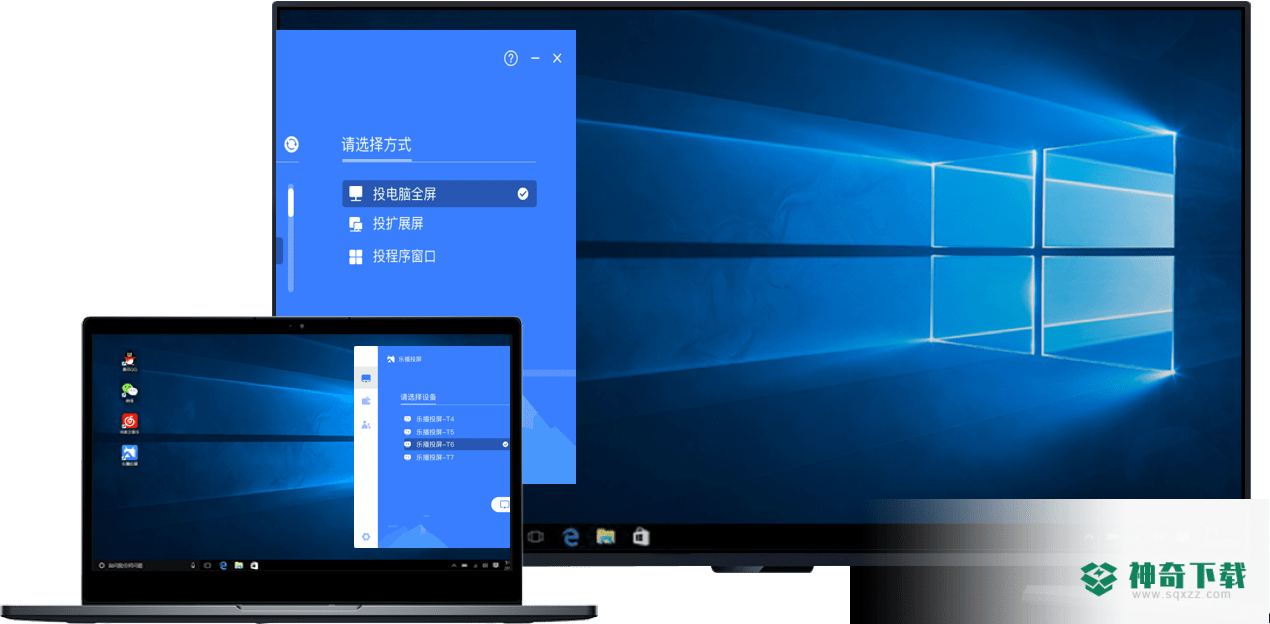This screenshot has height=624, width=1270.
Task: Expand hidden tray icons on laptop taskbar
Action: pyautogui.click(x=454, y=565)
